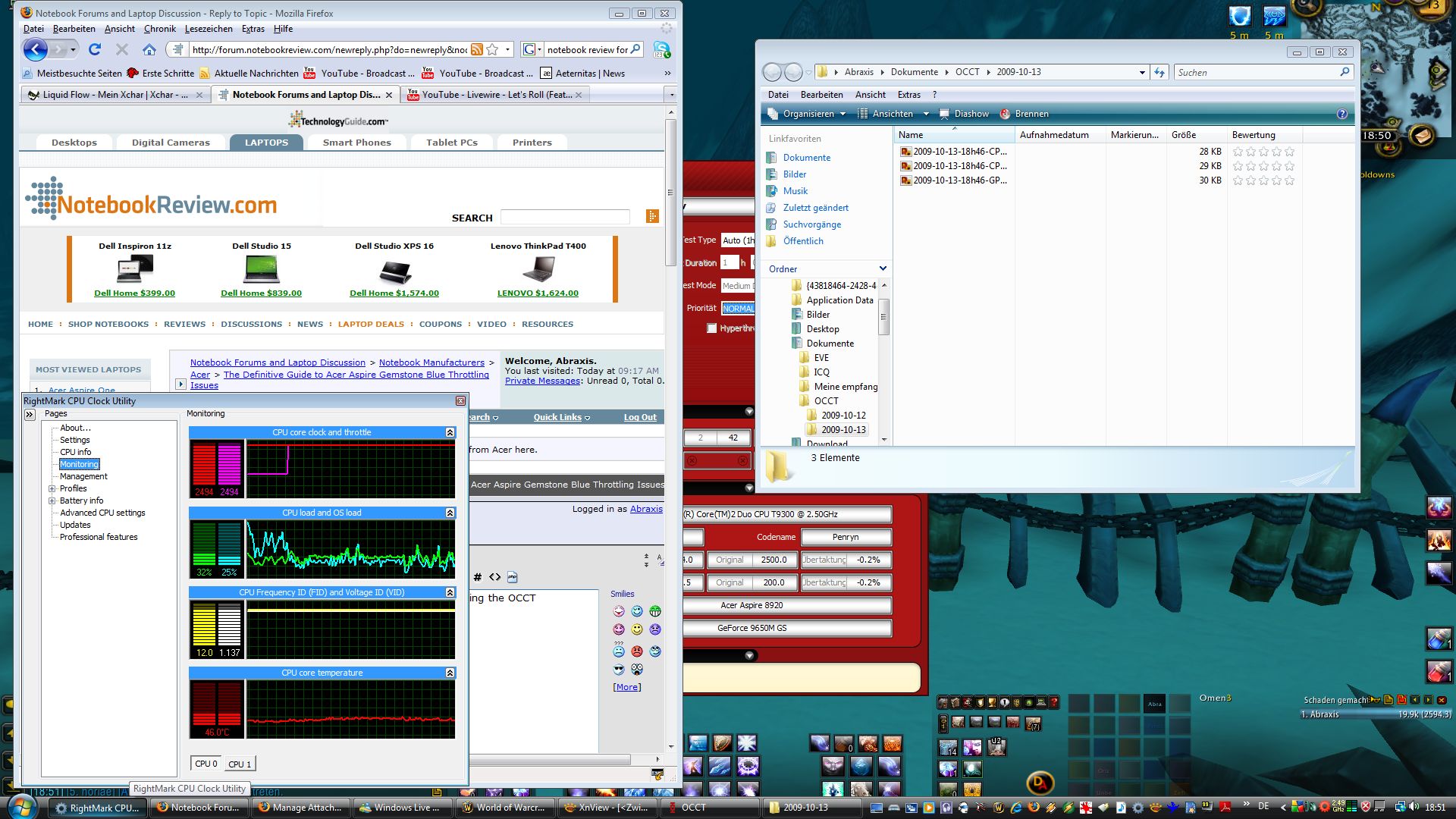This screenshot has height=819, width=1456.
Task: Stop loading the Firefox page
Action: (122, 50)
